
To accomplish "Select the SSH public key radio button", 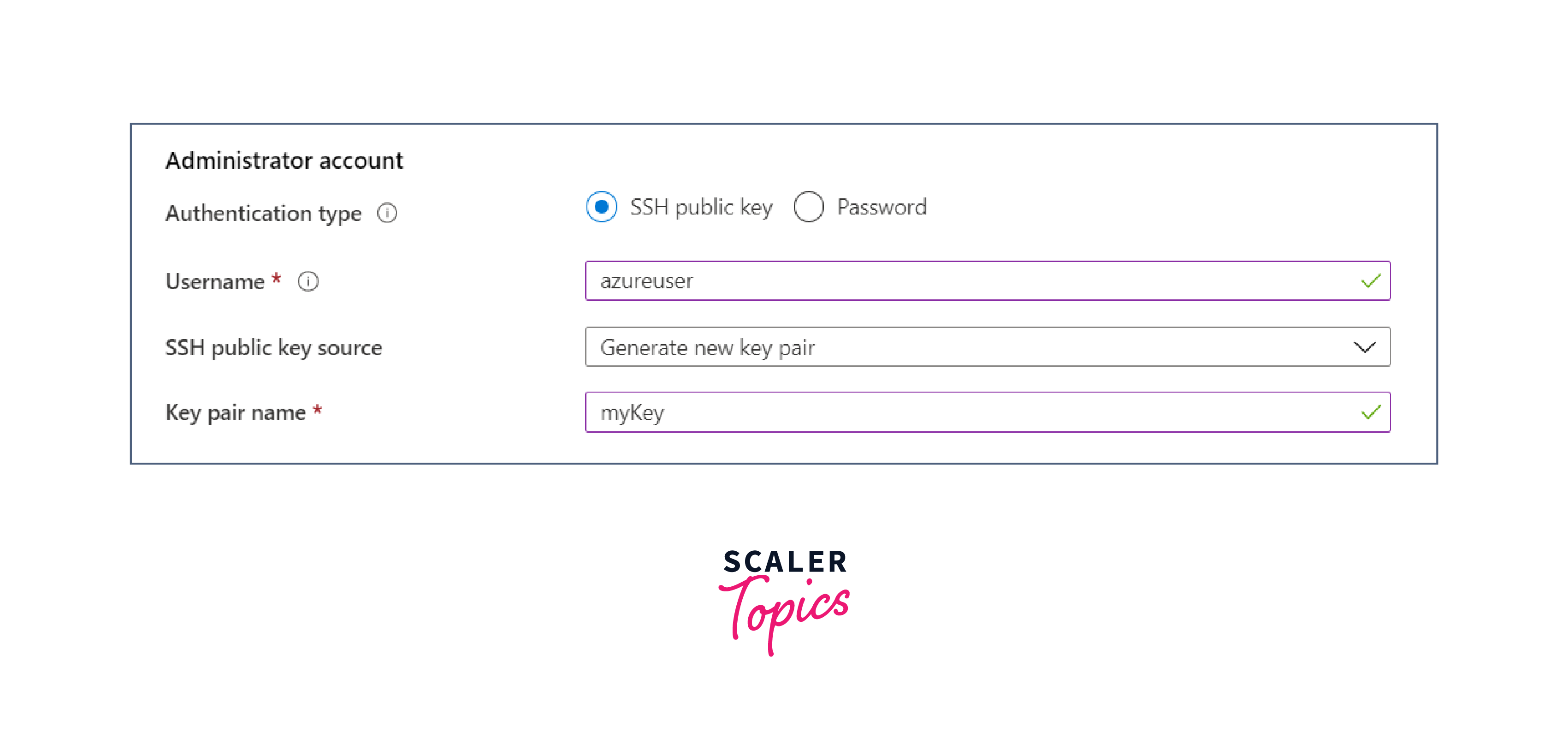I will click(x=601, y=207).
